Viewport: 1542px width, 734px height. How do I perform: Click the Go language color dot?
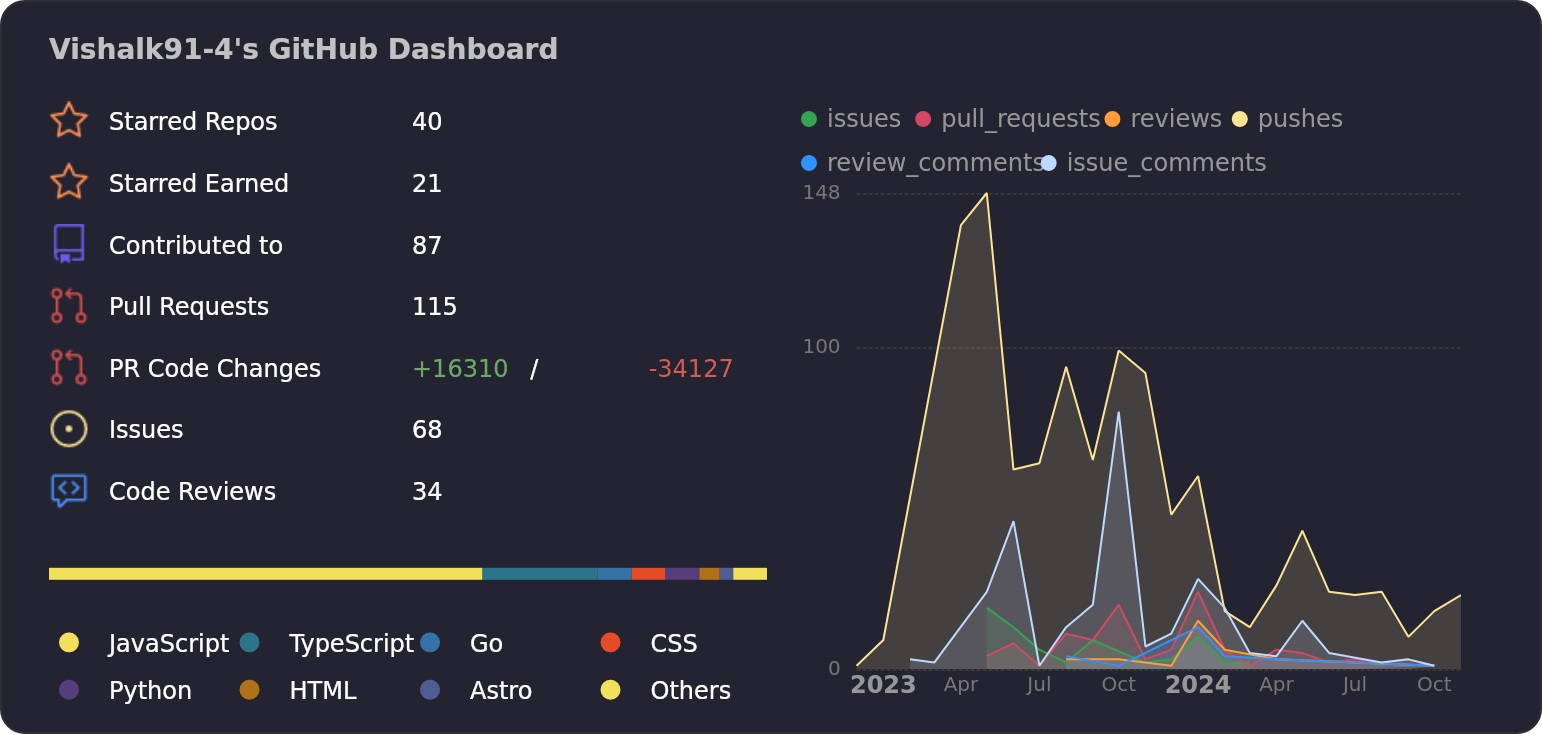[x=430, y=642]
